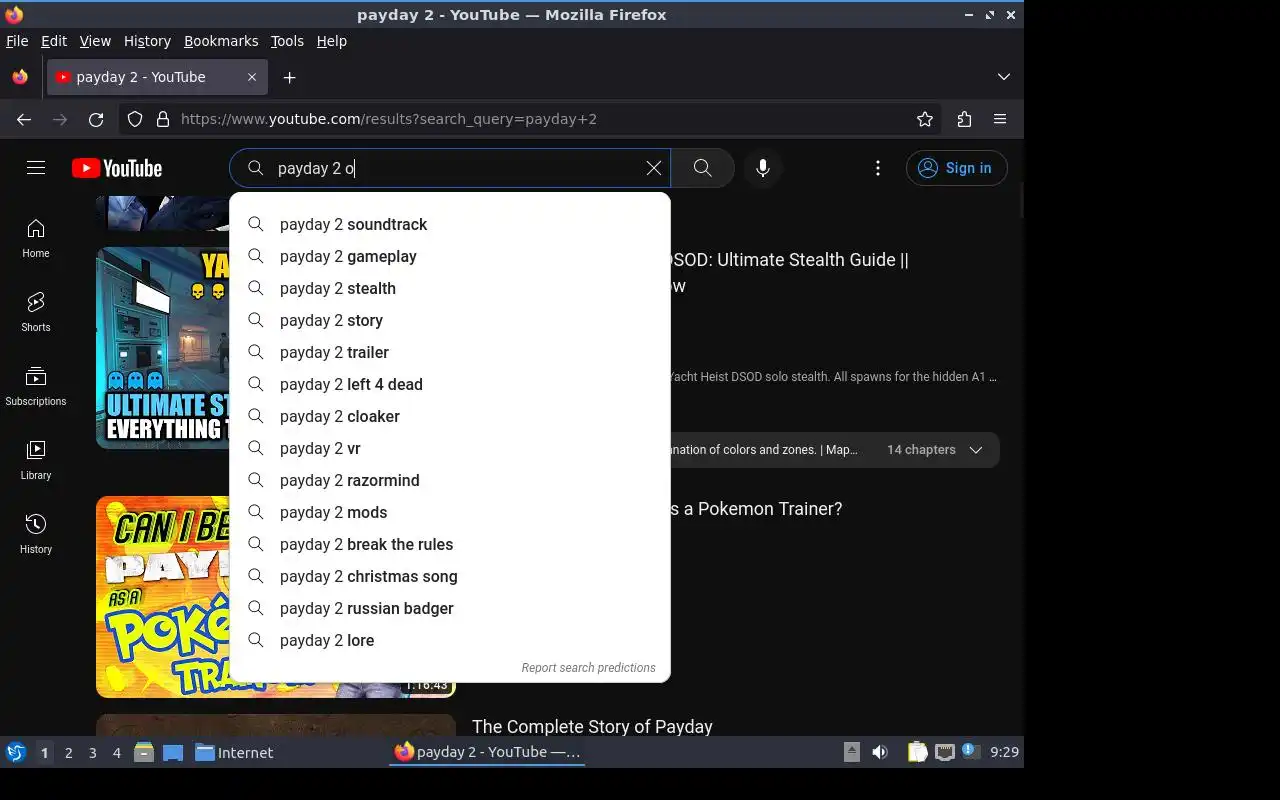Image resolution: width=1280 pixels, height=800 pixels.
Task: Open the YouTube guide hamburger menu
Action: point(36,168)
